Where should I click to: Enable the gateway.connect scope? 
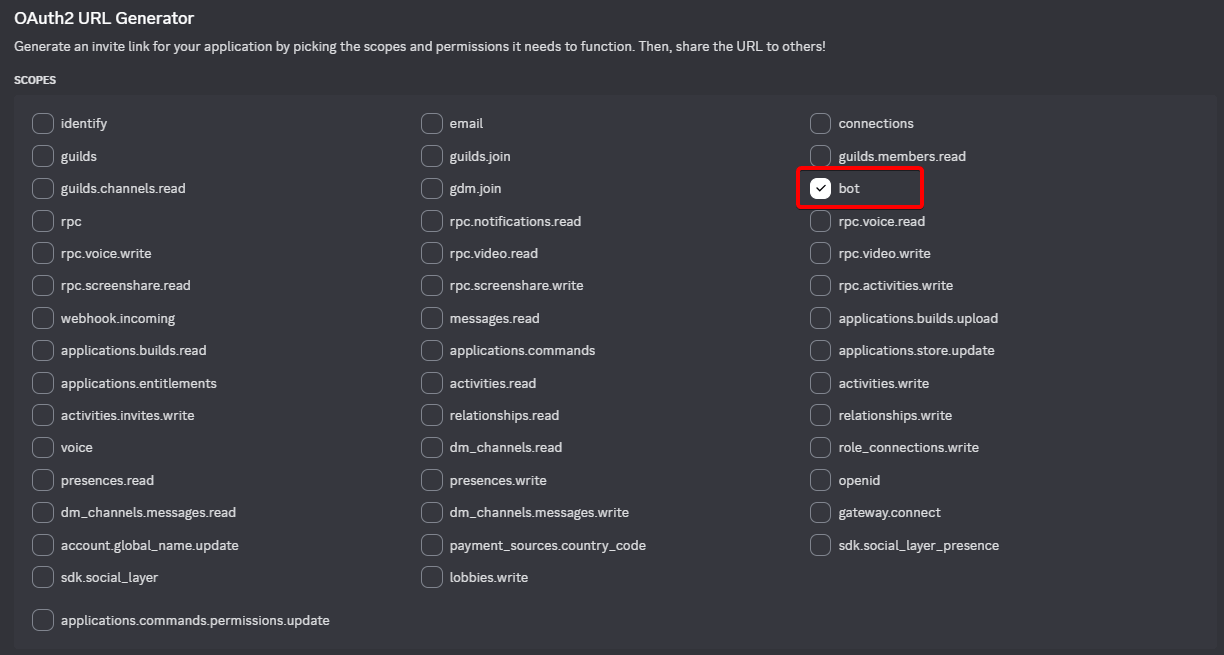click(x=820, y=512)
